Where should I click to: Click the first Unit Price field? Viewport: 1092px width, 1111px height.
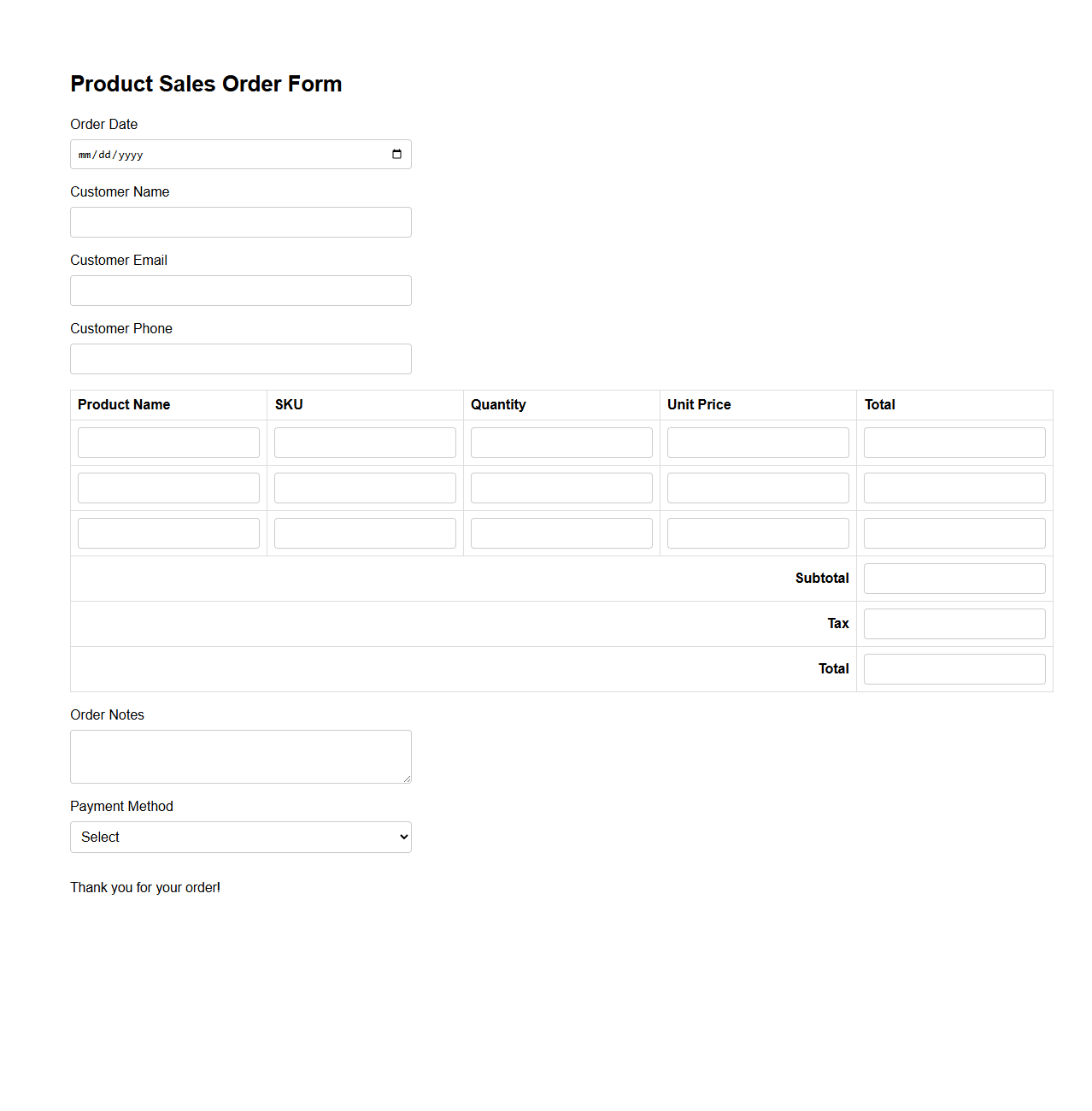[x=757, y=442]
